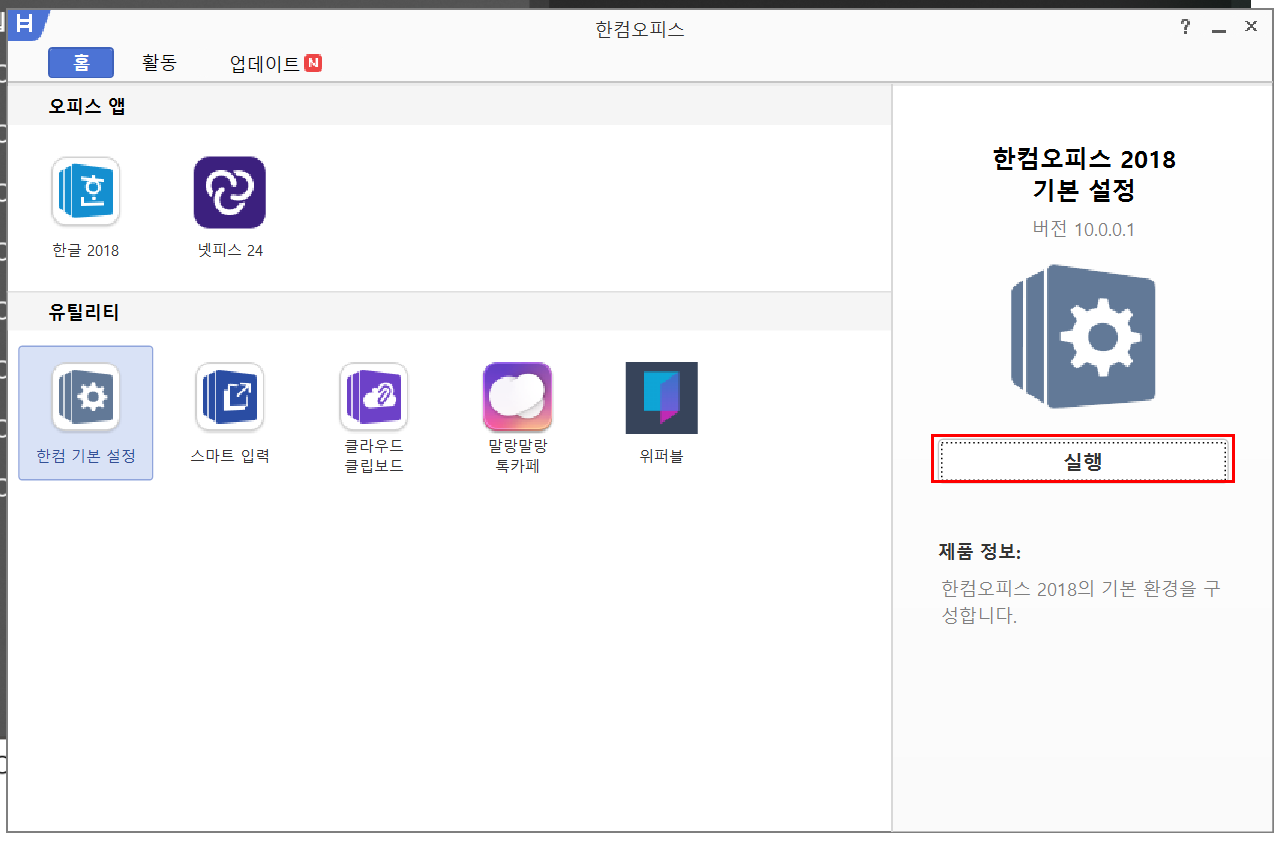
Task: Click the 제품 정보 label
Action: [980, 551]
